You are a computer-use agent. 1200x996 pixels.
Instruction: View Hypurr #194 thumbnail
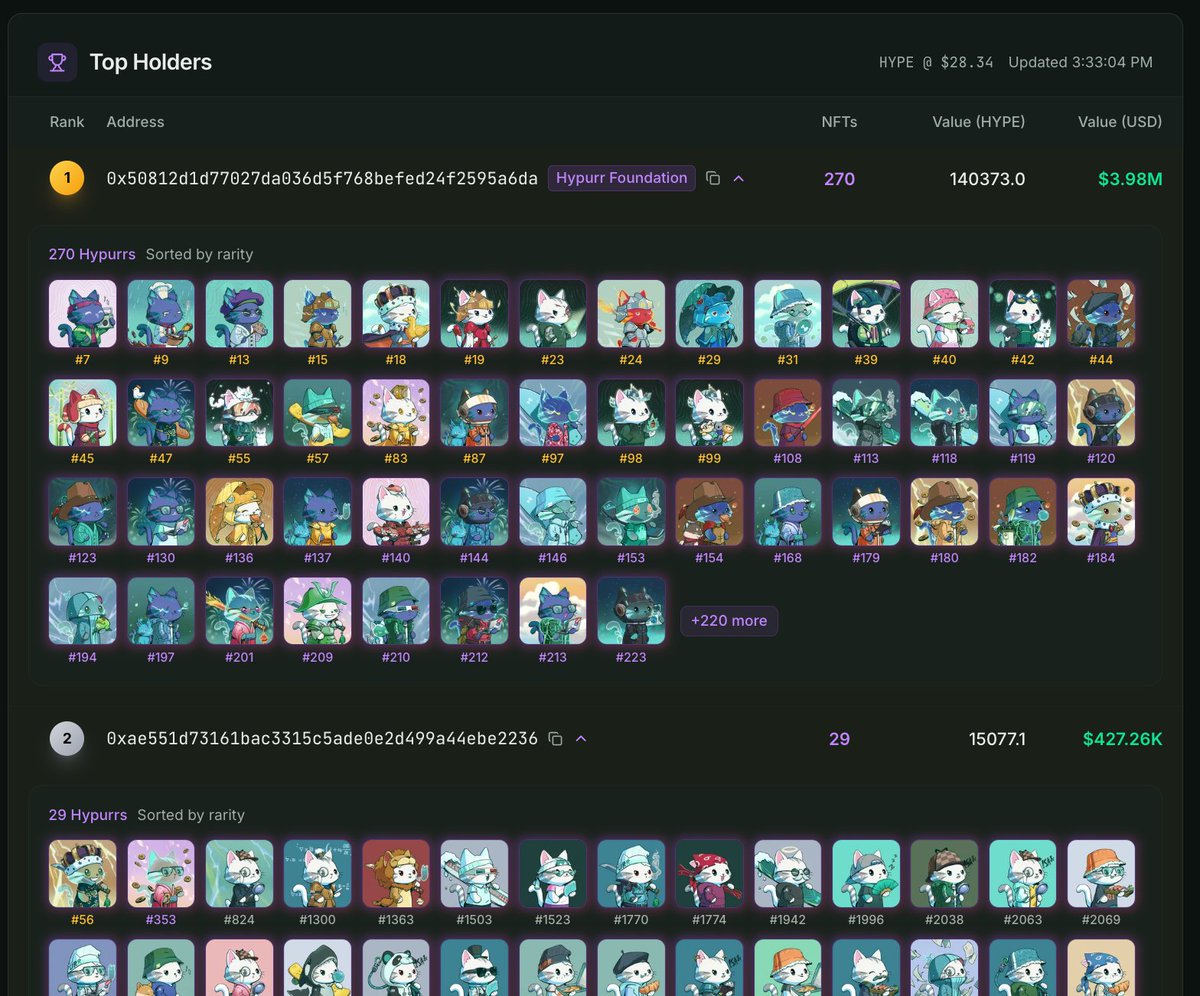tap(83, 610)
